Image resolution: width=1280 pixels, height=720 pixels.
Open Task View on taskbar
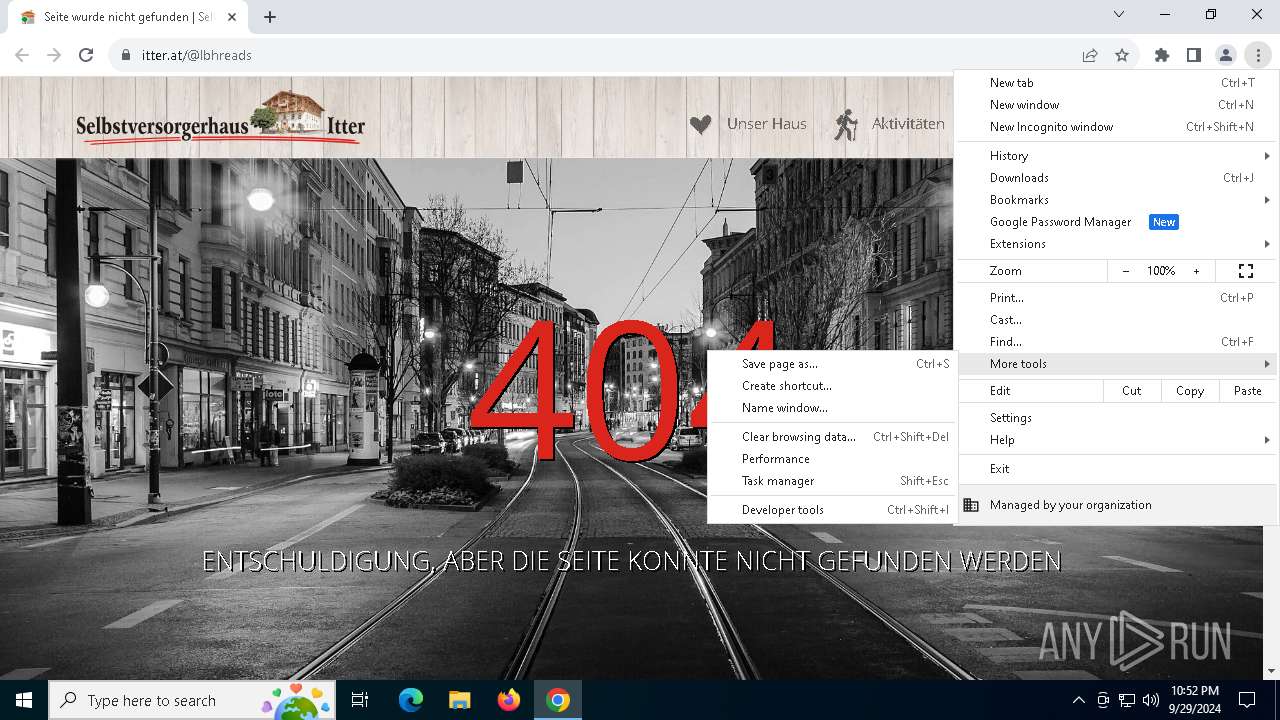coord(360,700)
